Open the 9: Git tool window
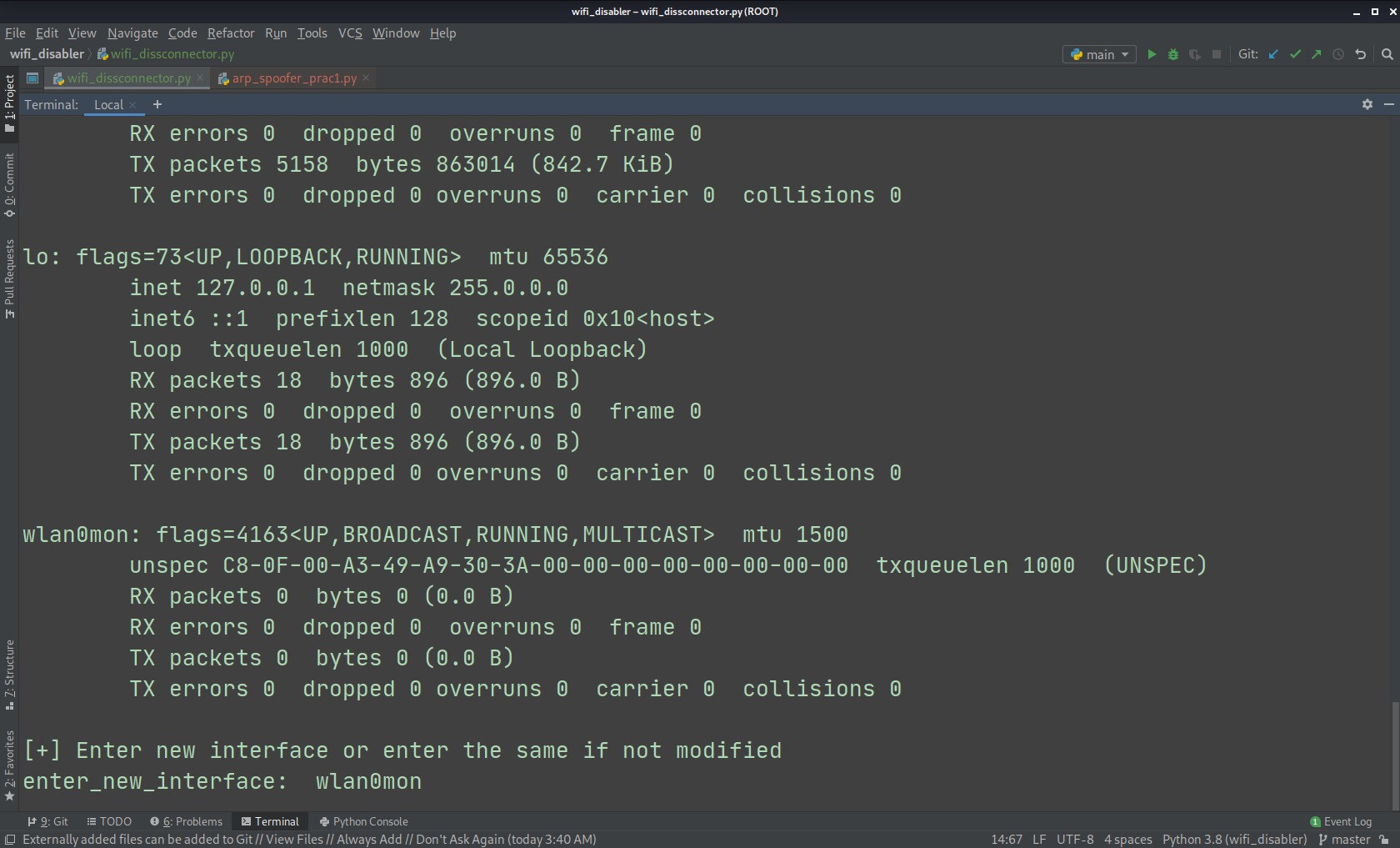Screen dimensions: 1400x848 pyautogui.click(x=47, y=821)
